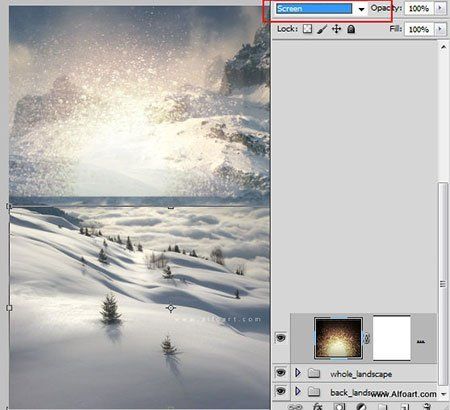Hide the whole_landscape group
The image size is (450, 410).
(281, 372)
